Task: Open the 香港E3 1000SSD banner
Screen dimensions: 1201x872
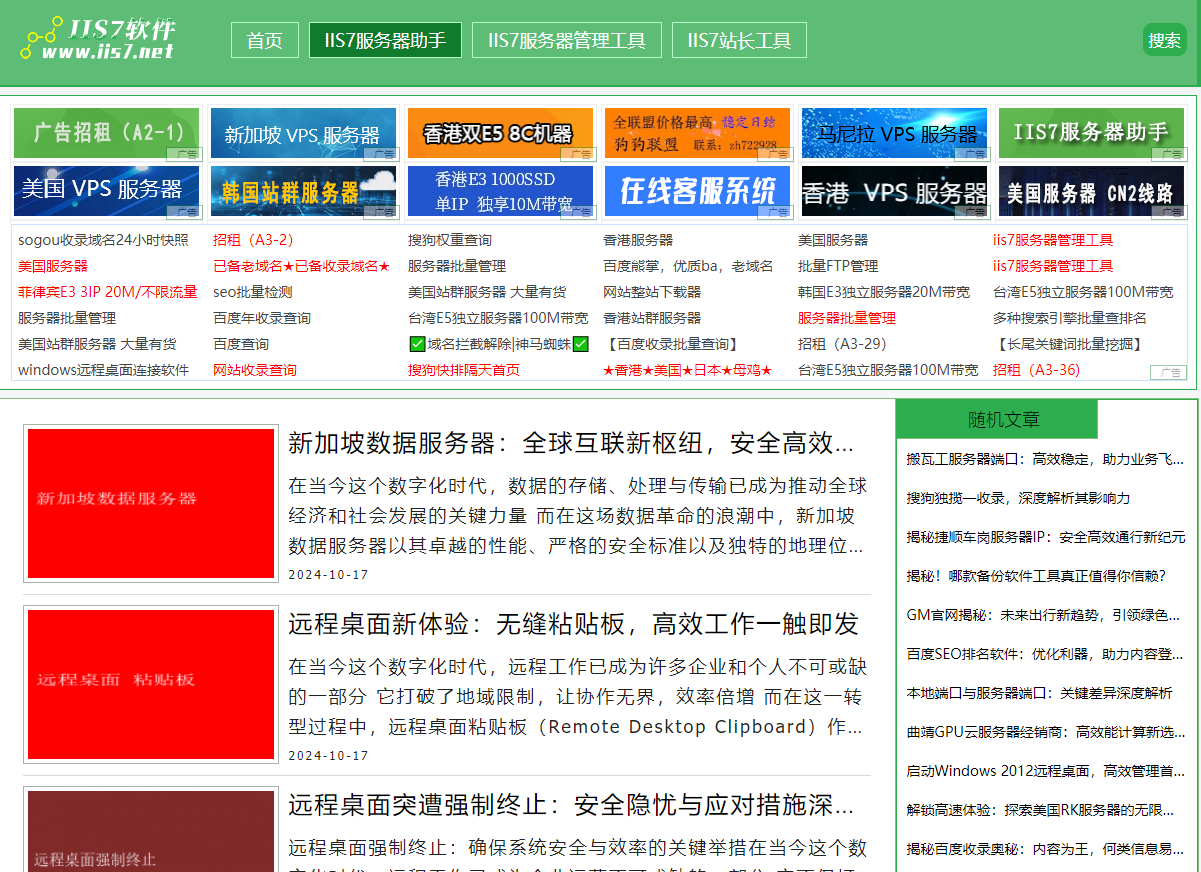Action: (x=500, y=191)
